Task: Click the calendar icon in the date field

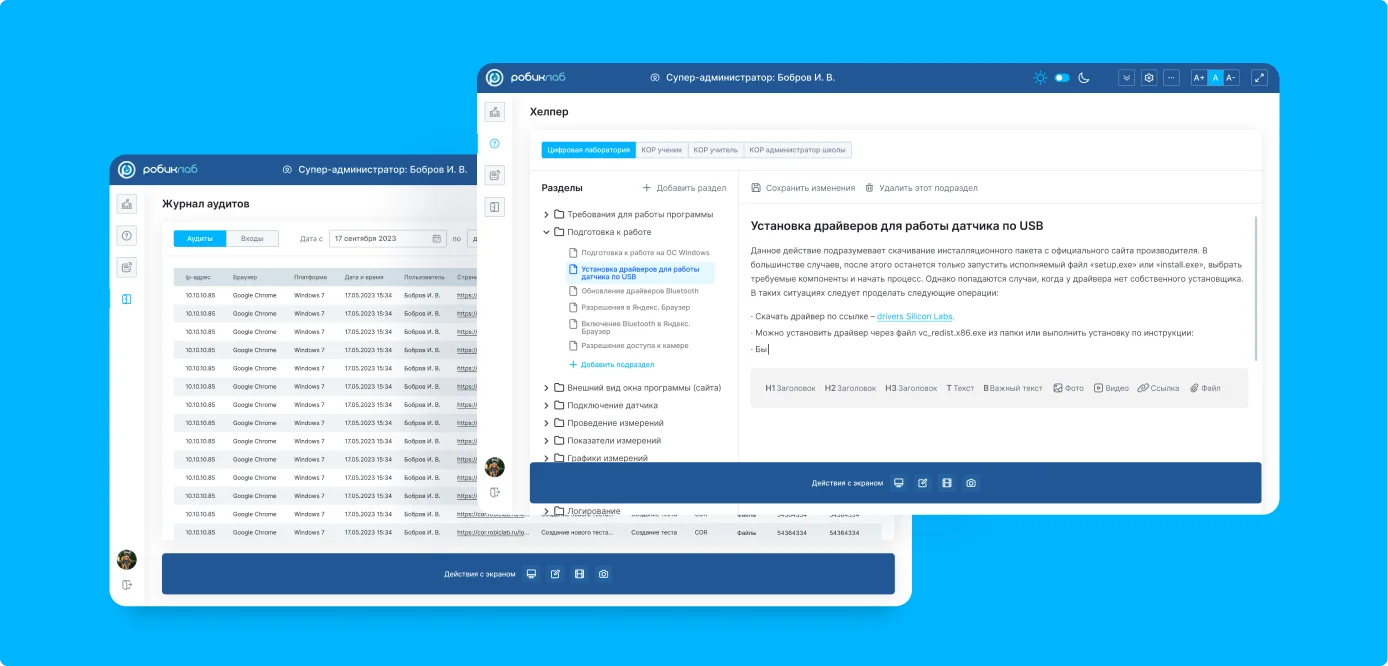Action: [437, 239]
